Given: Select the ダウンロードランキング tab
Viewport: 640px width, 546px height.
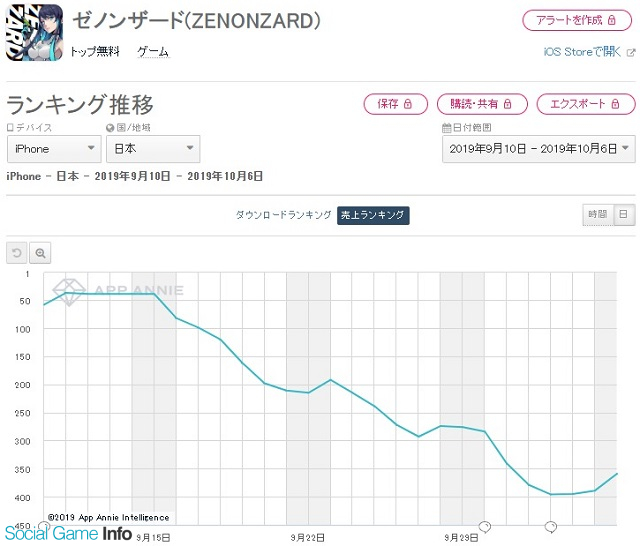Looking at the screenshot, I should point(283,215).
